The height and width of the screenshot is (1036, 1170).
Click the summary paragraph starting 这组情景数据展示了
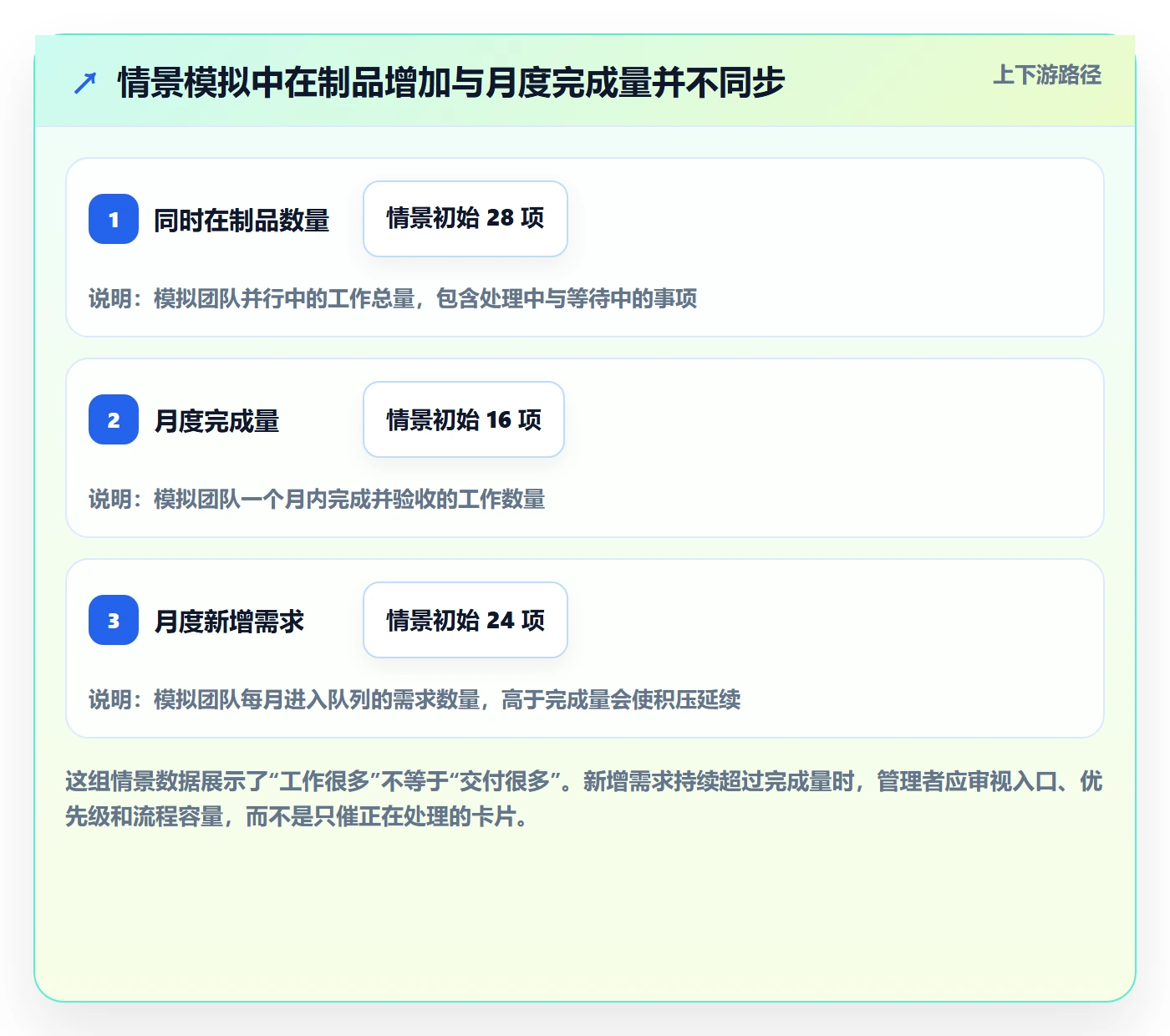tap(584, 799)
